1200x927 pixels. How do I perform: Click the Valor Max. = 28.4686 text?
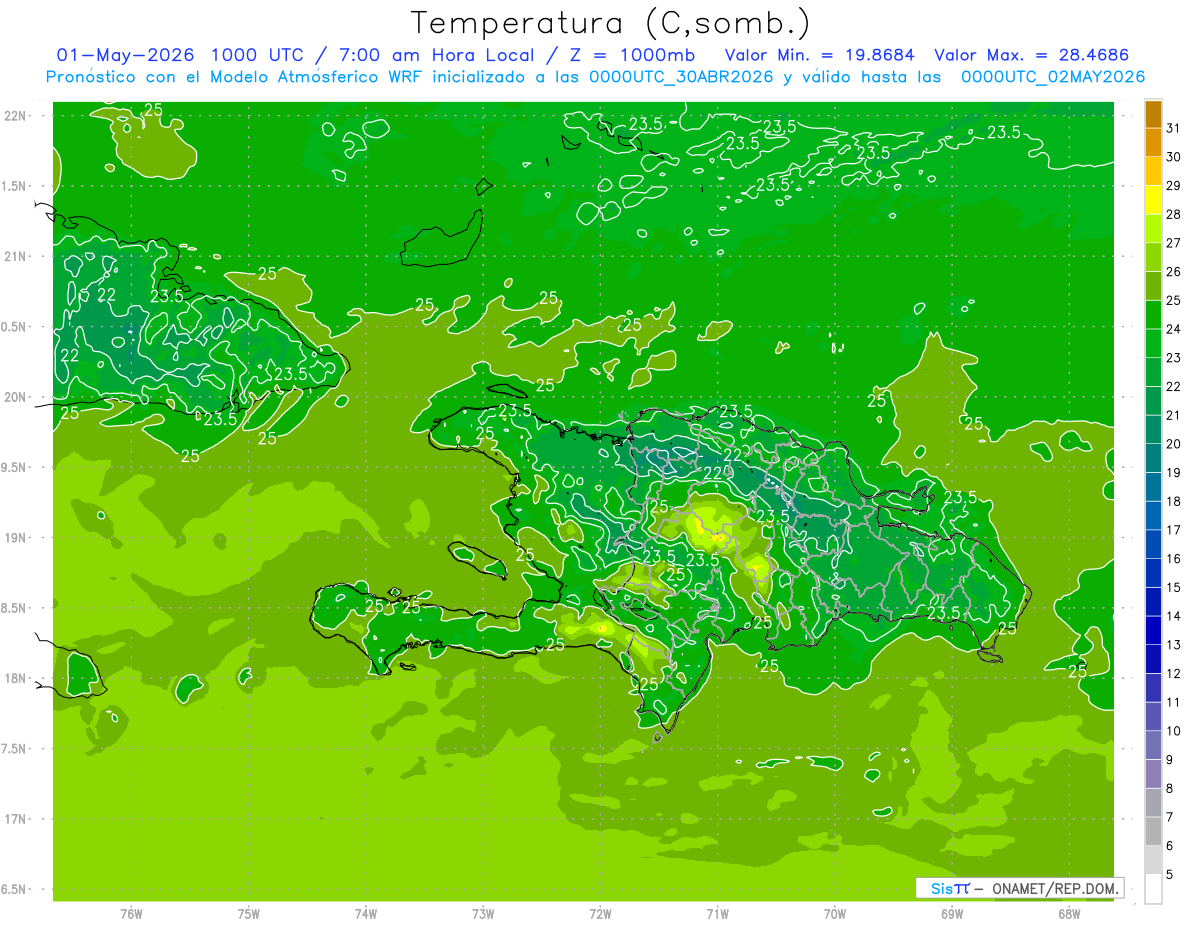point(1032,55)
